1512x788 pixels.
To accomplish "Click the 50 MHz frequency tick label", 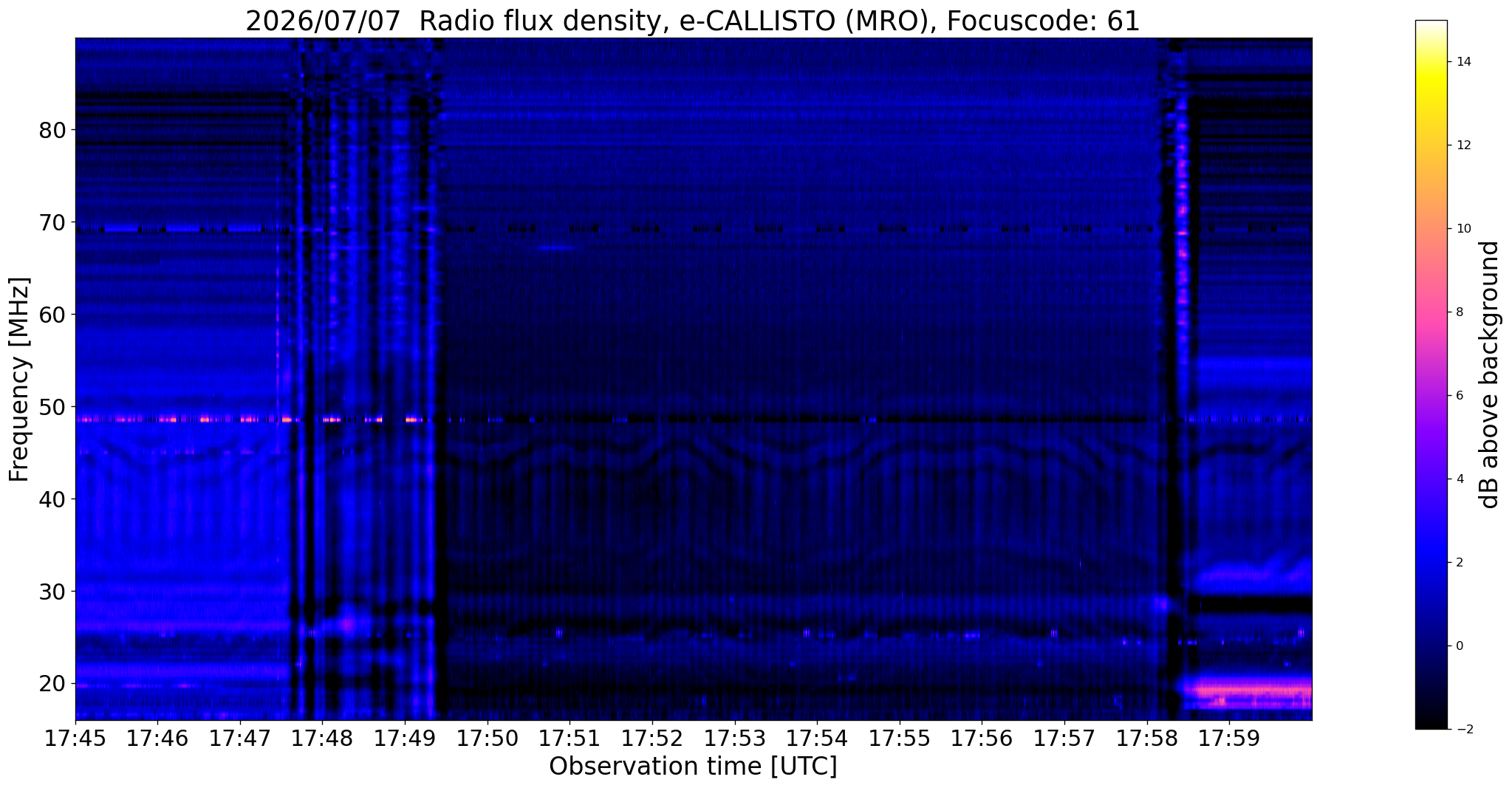I will (52, 407).
